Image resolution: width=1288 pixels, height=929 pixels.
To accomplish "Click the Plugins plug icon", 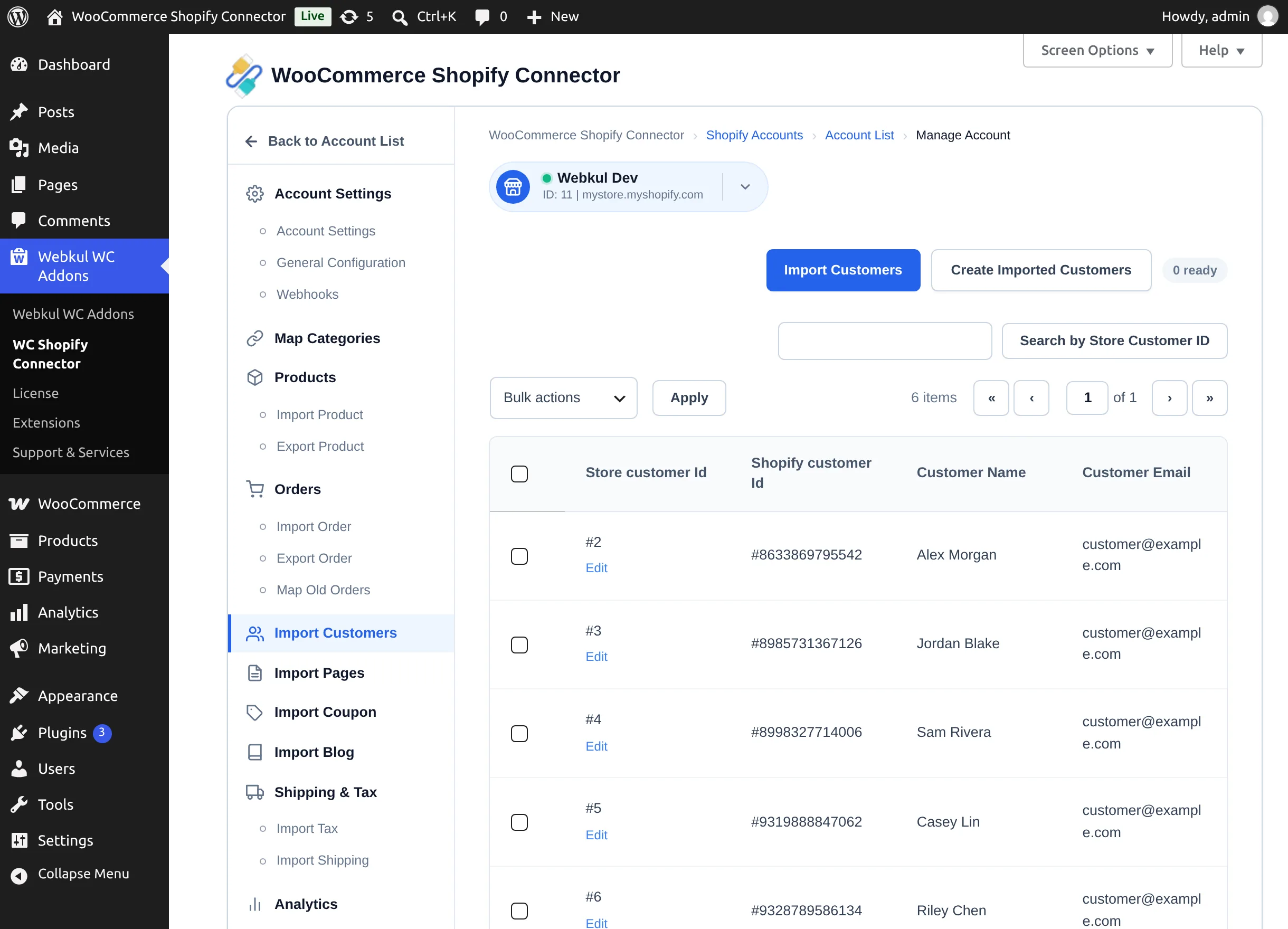I will [x=19, y=733].
